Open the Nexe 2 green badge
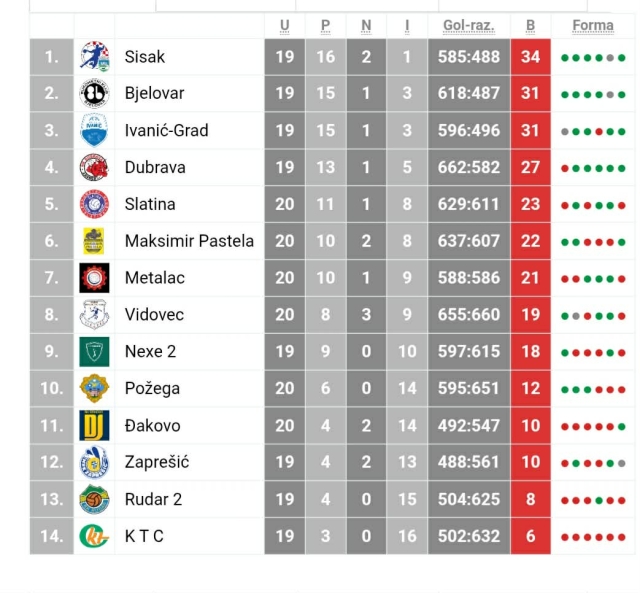The height and width of the screenshot is (593, 640). 94,351
